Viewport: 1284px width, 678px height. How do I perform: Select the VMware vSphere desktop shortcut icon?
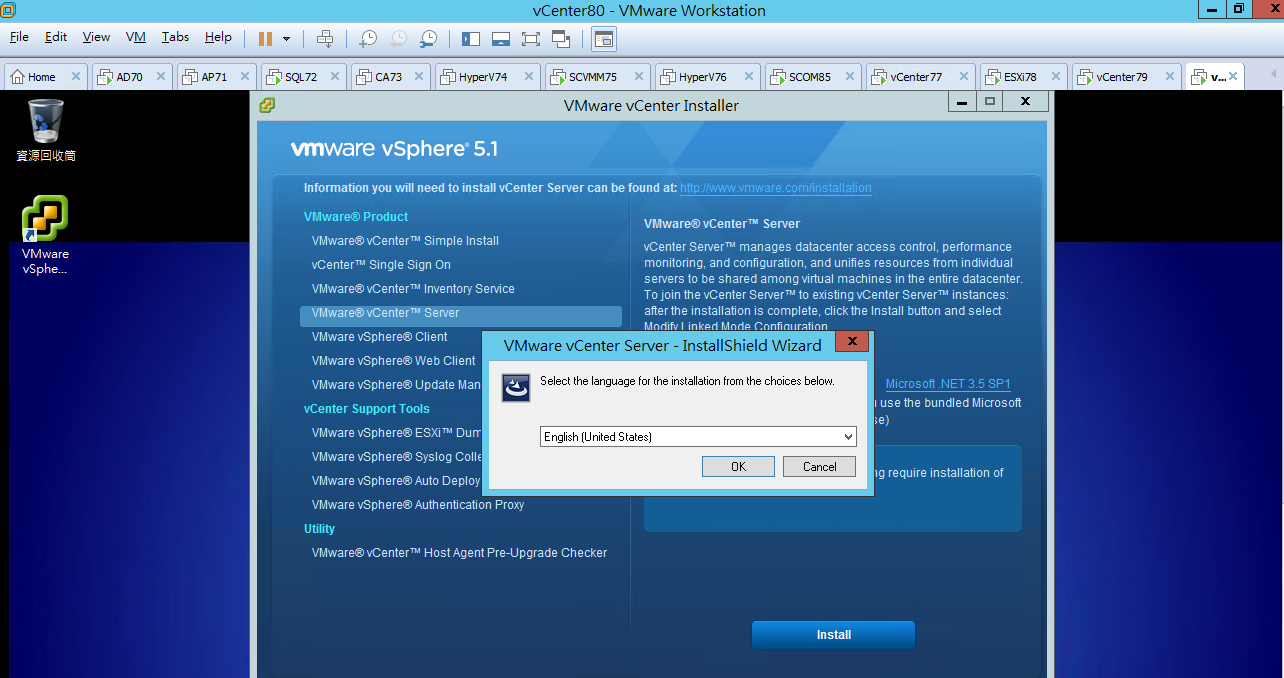[x=46, y=235]
